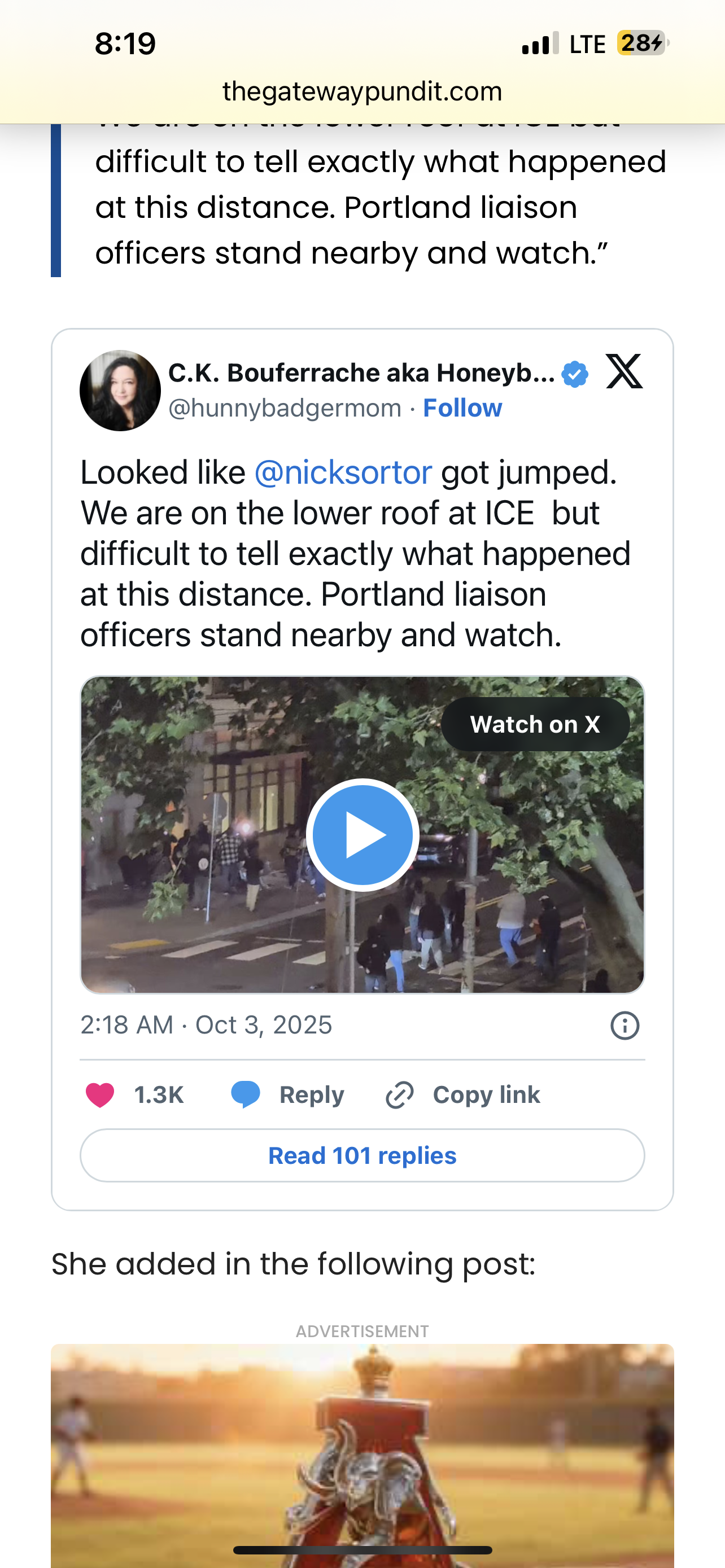This screenshot has height=1568, width=725.
Task: Play the embedded tweet video
Action: pos(362,835)
